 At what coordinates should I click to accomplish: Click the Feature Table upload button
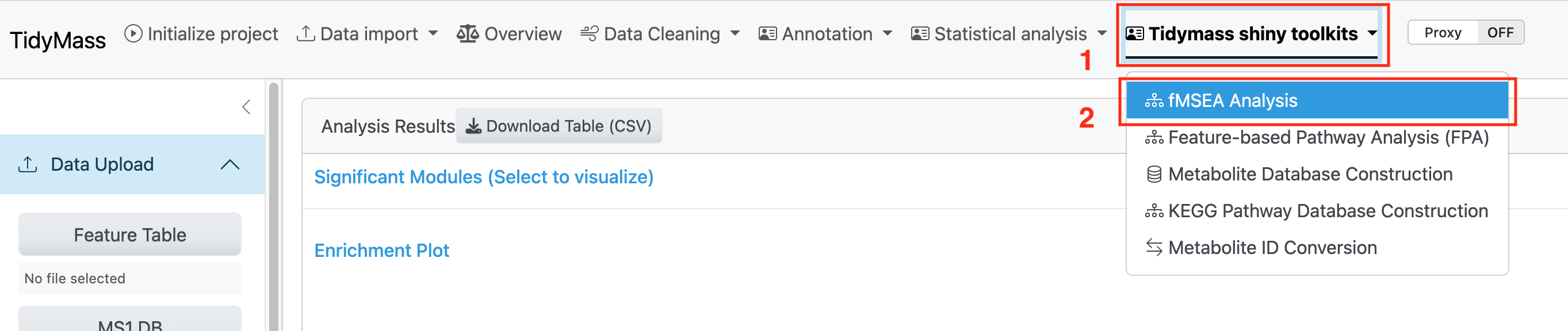129,235
